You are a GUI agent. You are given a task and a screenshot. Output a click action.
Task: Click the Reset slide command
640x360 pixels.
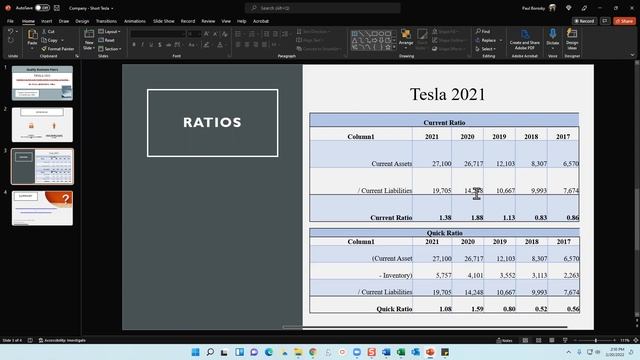tap(106, 40)
